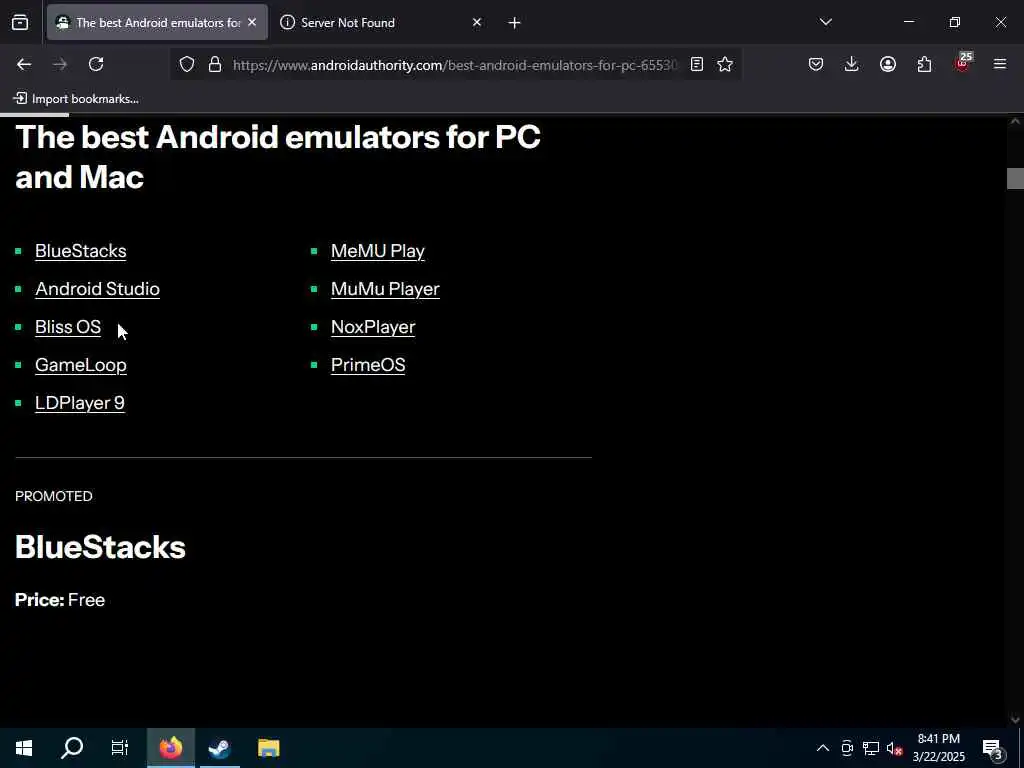
Task: Follow the NoxPlayer link
Action: point(373,327)
